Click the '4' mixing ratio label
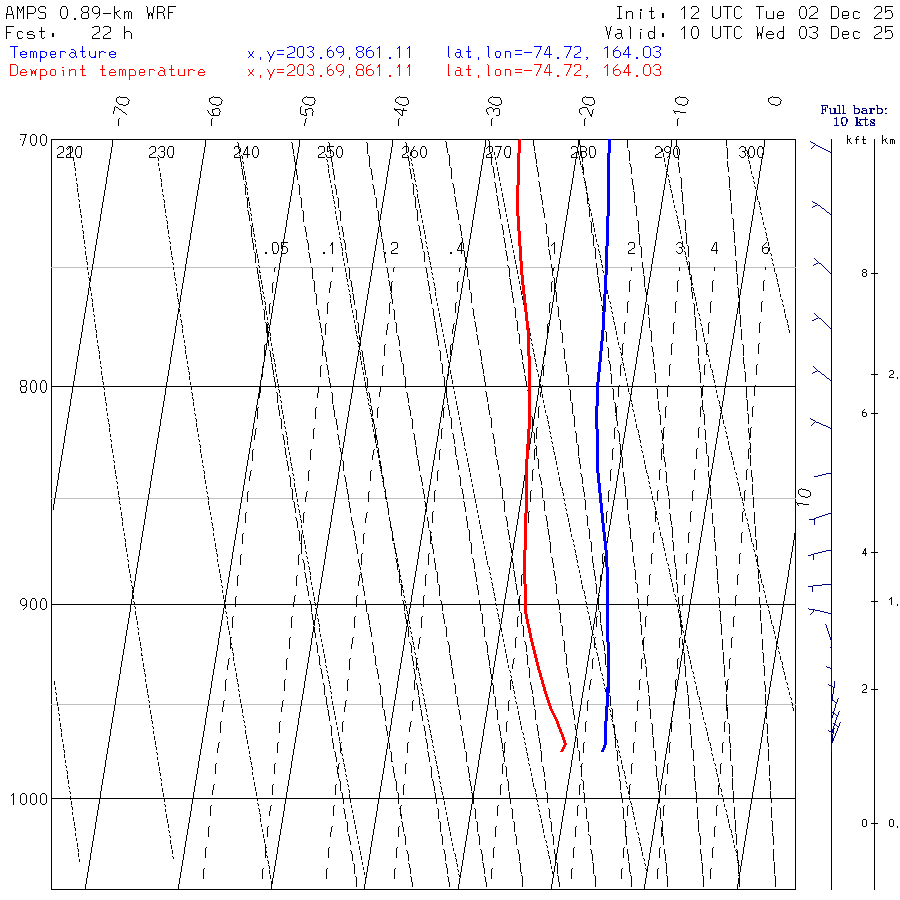This screenshot has height=900, width=900. click(x=714, y=249)
